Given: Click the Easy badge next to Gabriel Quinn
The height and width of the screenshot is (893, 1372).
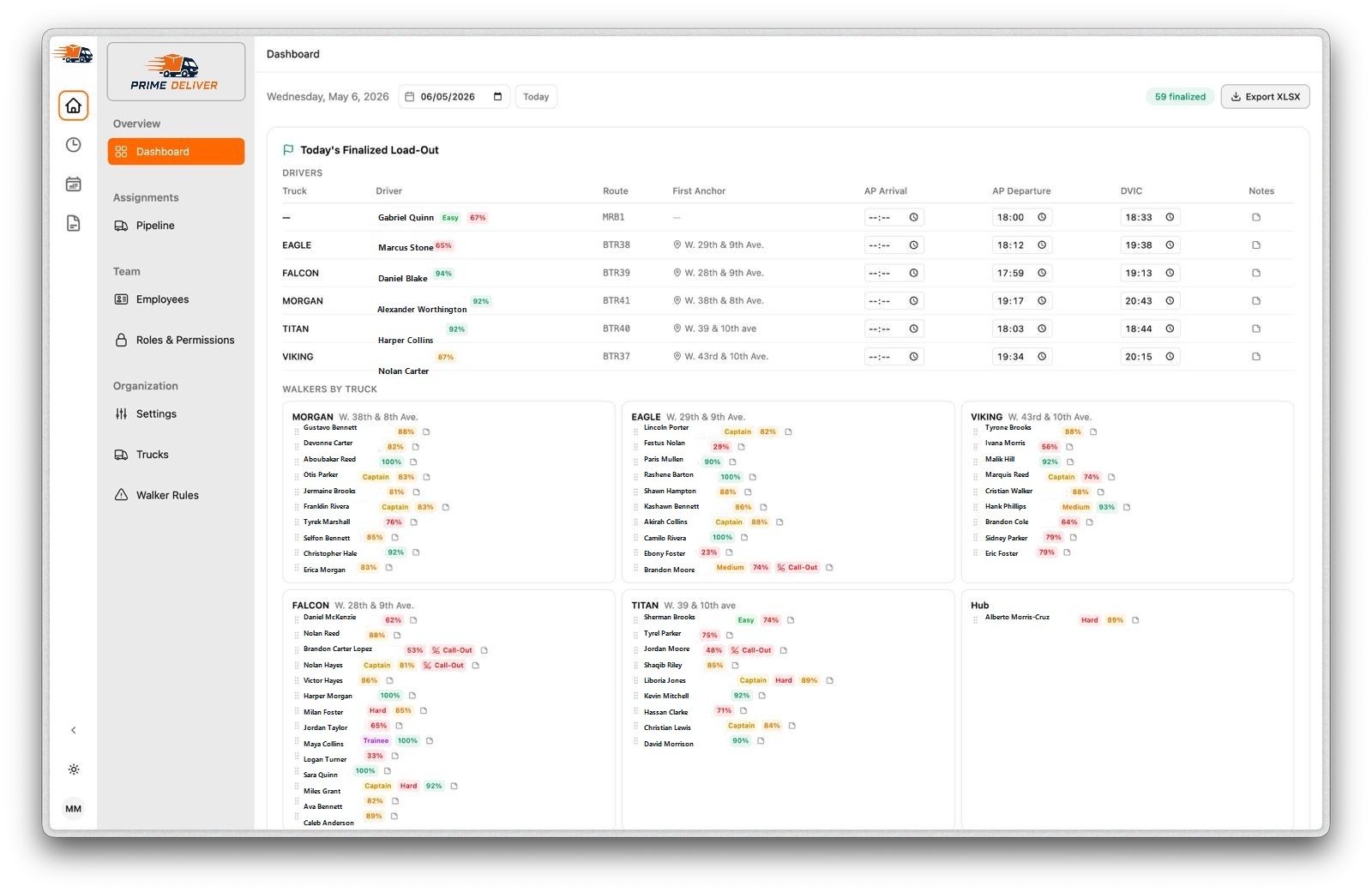Looking at the screenshot, I should pos(450,218).
